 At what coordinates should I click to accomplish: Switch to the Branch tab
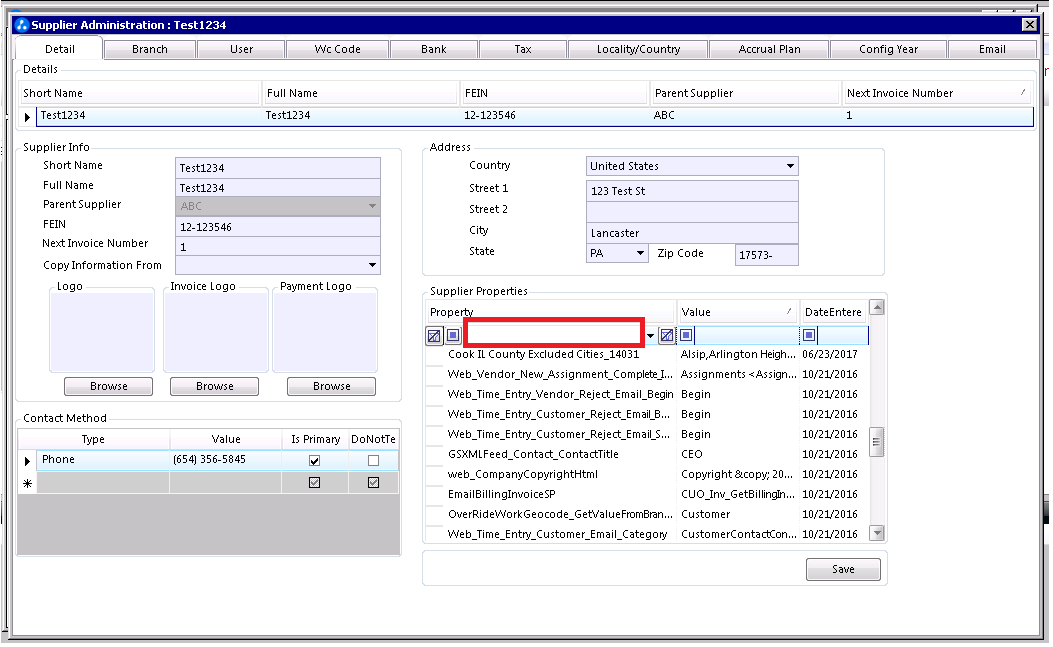tap(150, 49)
